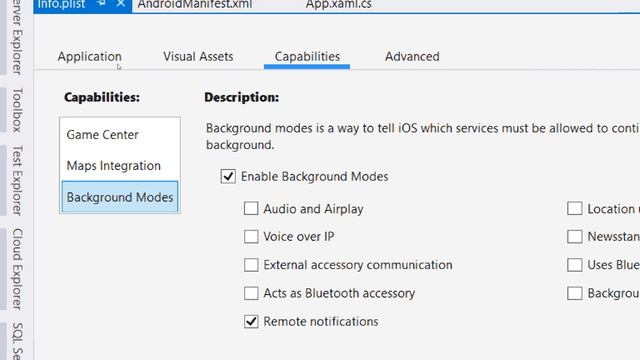
Task: Click the Background modes description text
Action: point(422,136)
